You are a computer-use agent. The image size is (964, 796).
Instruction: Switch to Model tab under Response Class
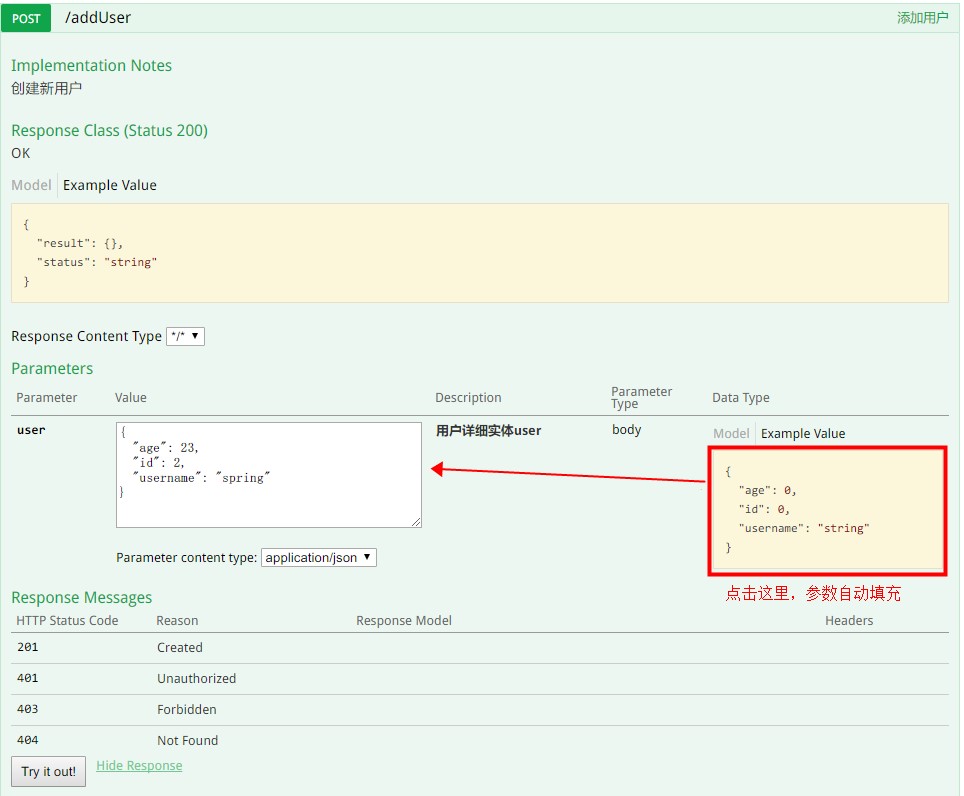click(x=31, y=185)
